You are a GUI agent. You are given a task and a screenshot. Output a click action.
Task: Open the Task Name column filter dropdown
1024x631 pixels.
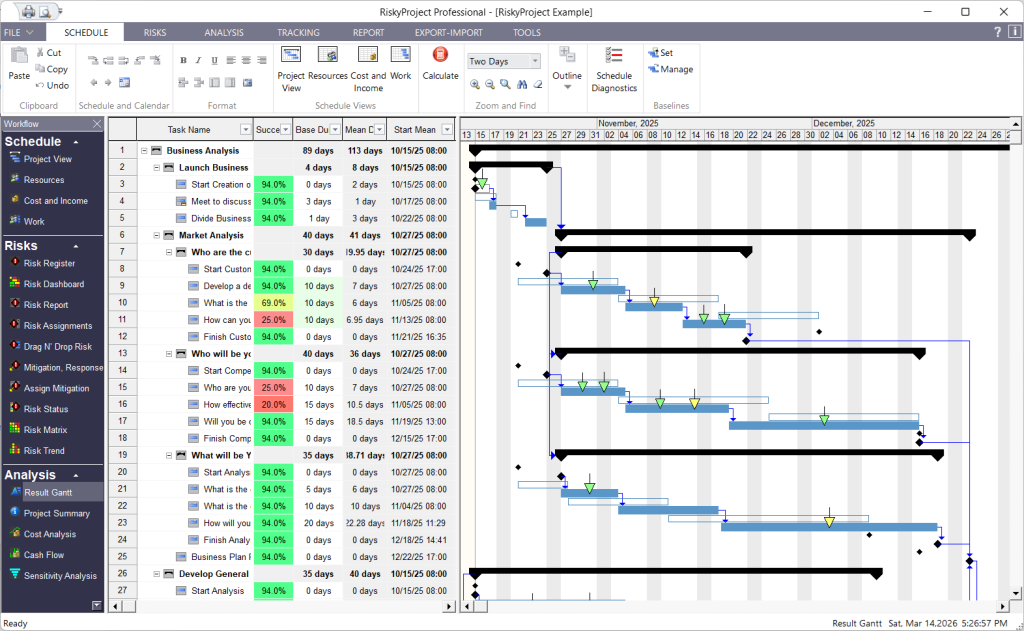(x=245, y=130)
